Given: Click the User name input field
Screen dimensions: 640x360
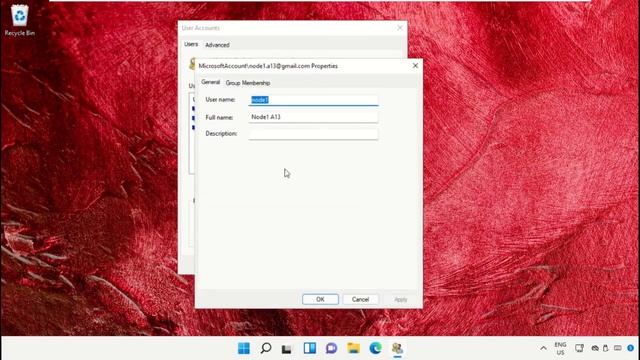Looking at the screenshot, I should coord(313,100).
